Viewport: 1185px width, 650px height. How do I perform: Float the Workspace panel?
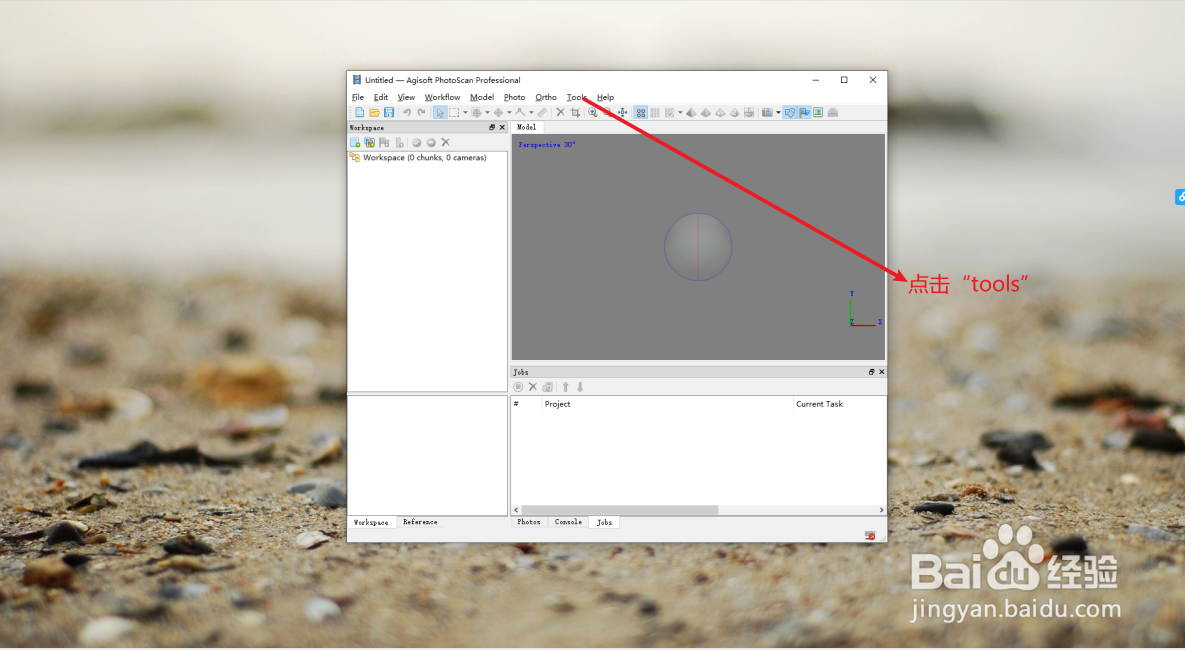click(x=492, y=127)
